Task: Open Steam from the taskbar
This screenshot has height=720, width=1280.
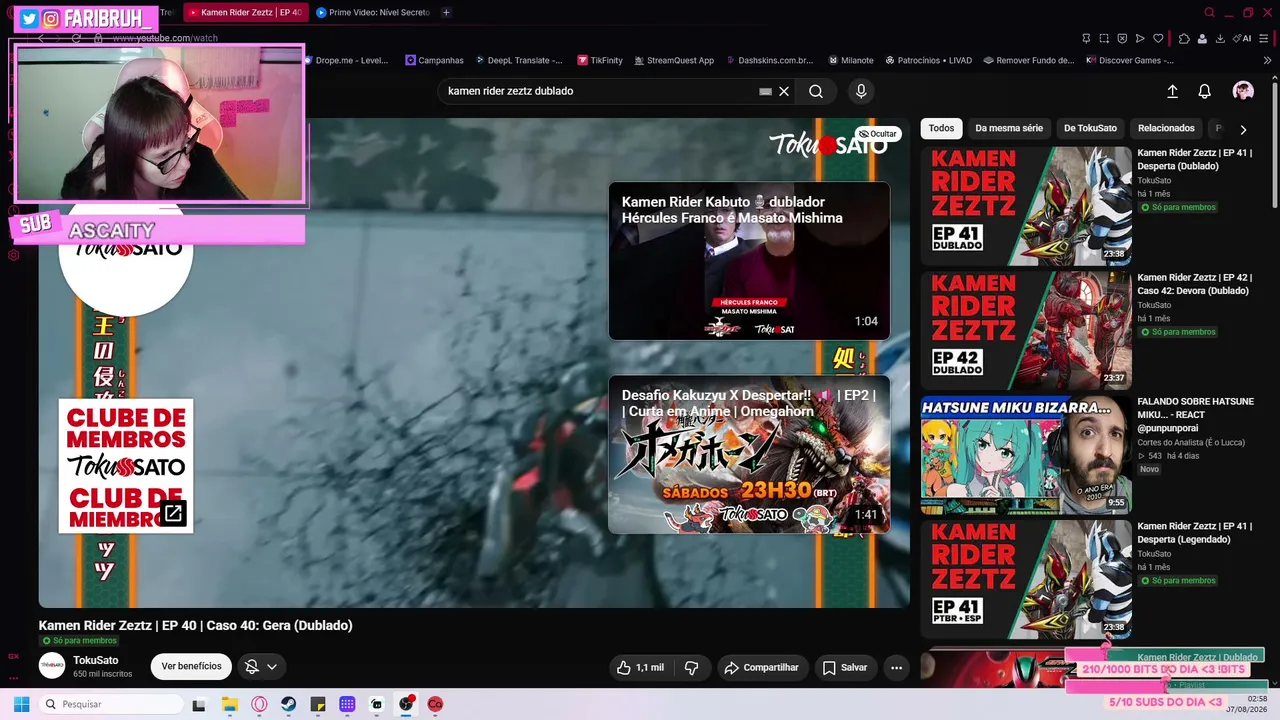Action: pos(288,704)
